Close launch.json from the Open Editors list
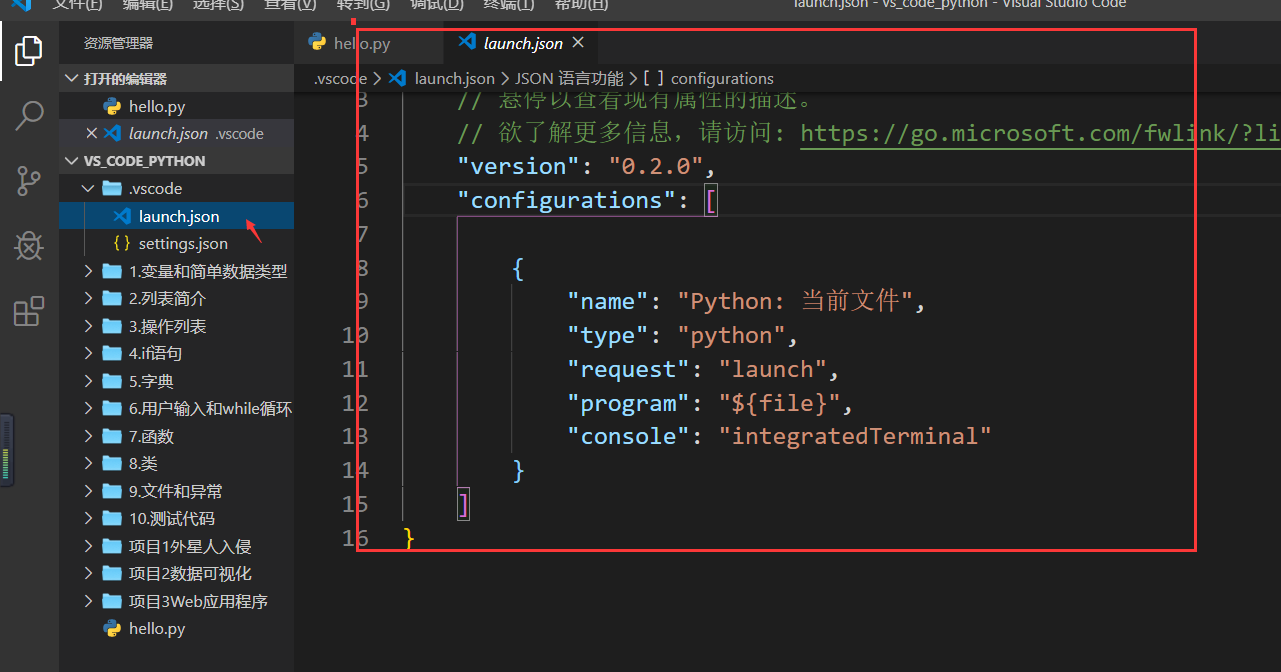Screen dimensions: 1281x672 (91, 132)
